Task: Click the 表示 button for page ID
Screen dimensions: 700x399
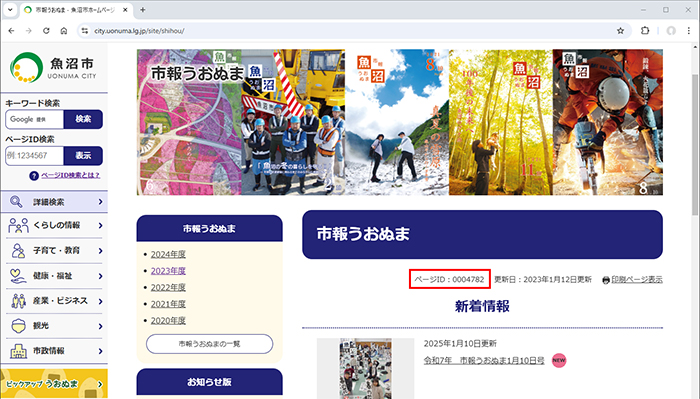Action: pos(83,155)
